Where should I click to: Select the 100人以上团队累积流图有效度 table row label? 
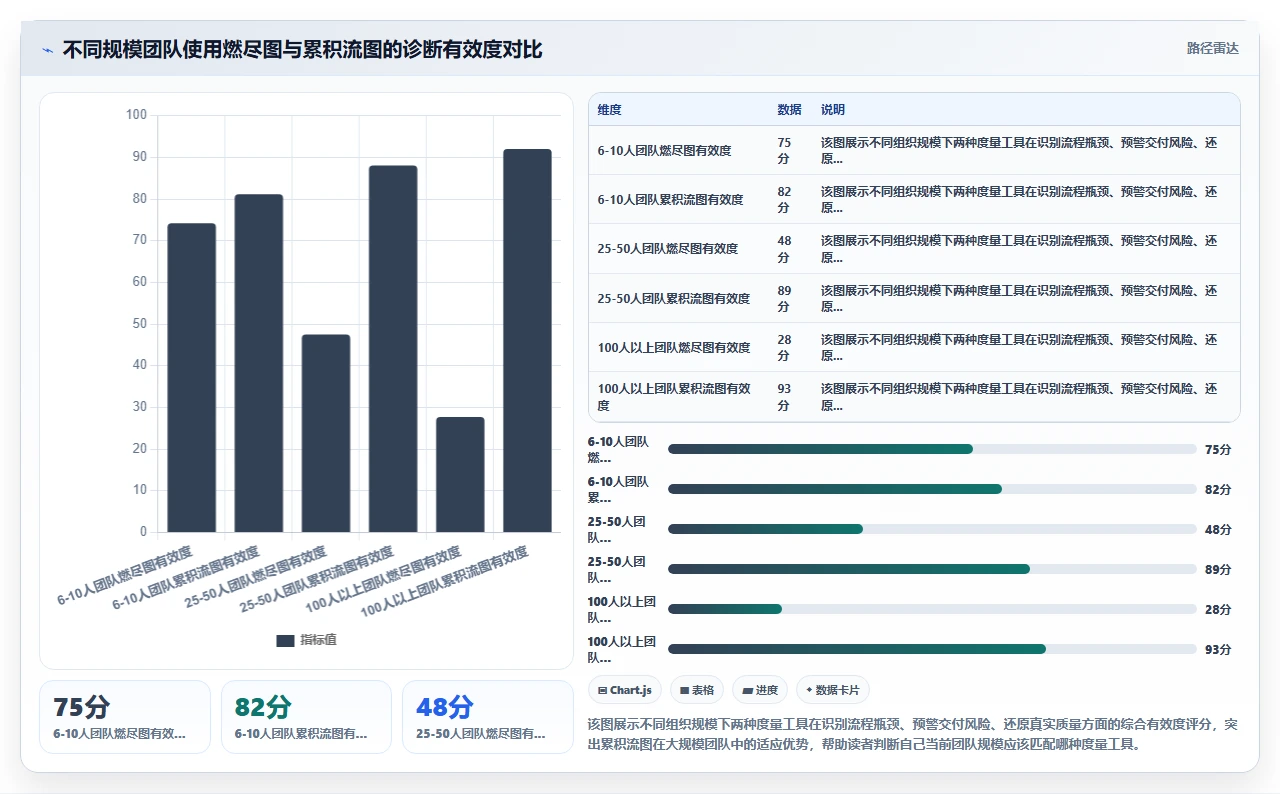pos(675,397)
